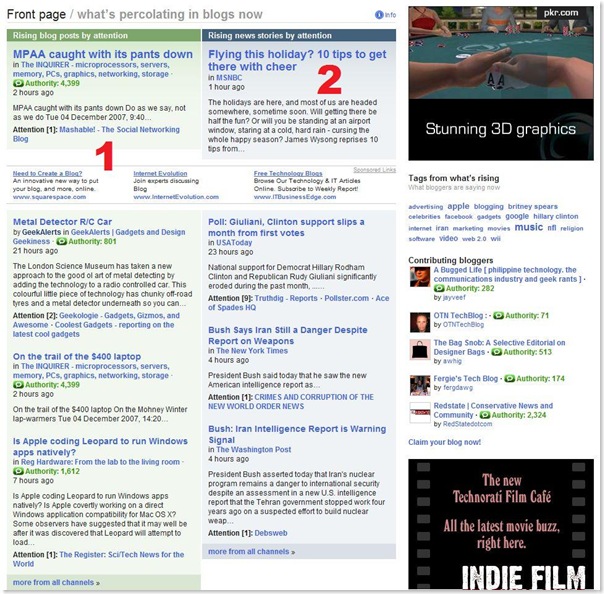The width and height of the screenshot is (604, 594).
Task: Open Truthdig - Reports attention link
Action: 286,298
